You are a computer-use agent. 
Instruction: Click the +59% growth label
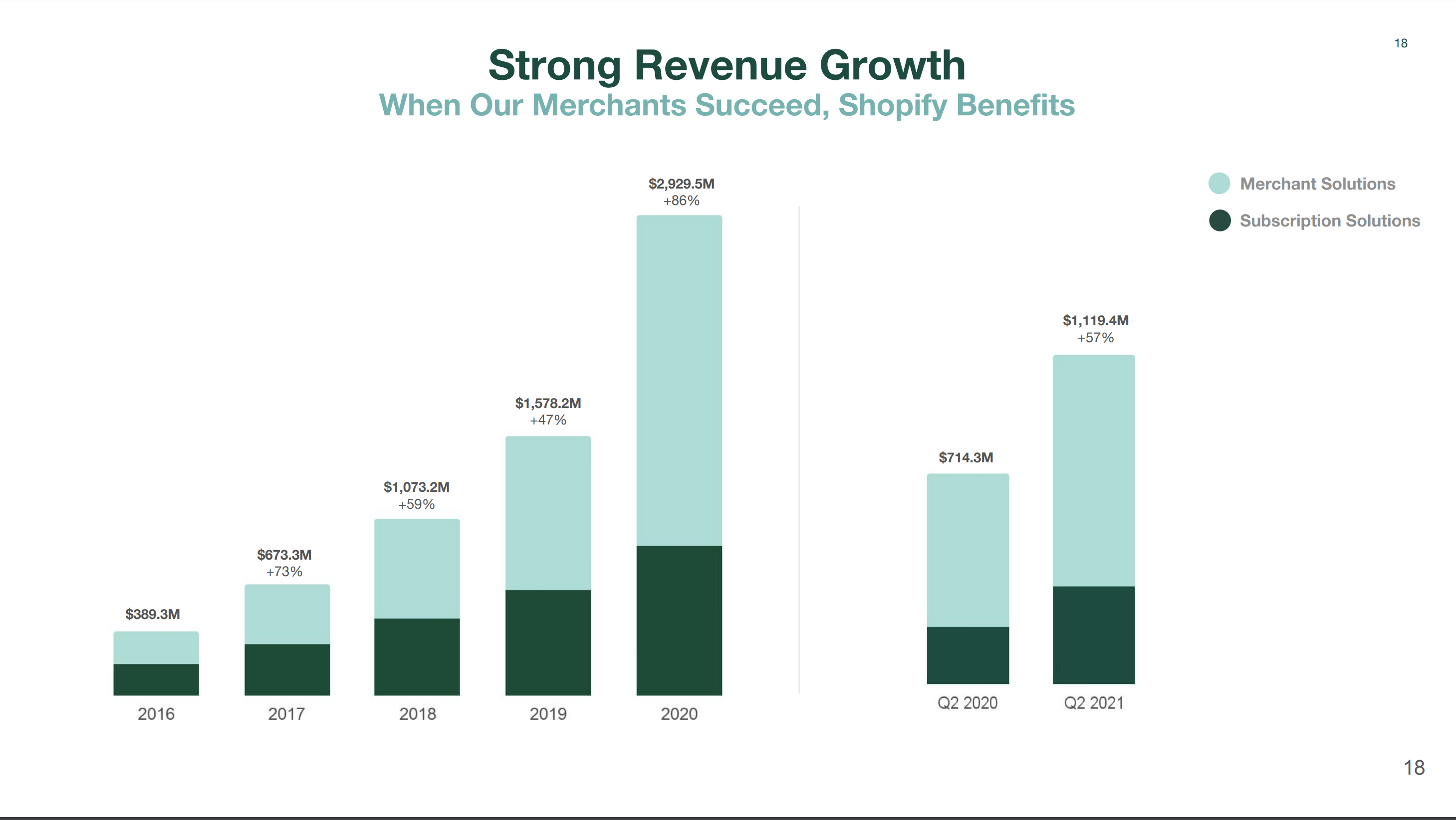click(417, 505)
